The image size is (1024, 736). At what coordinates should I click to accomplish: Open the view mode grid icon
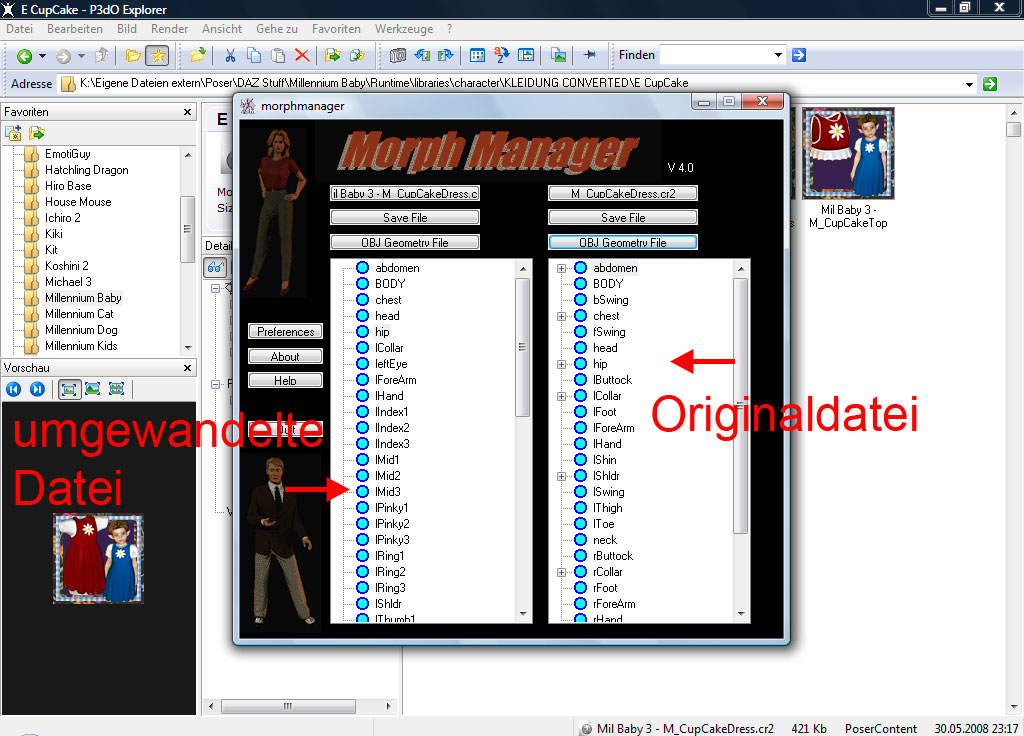[477, 56]
